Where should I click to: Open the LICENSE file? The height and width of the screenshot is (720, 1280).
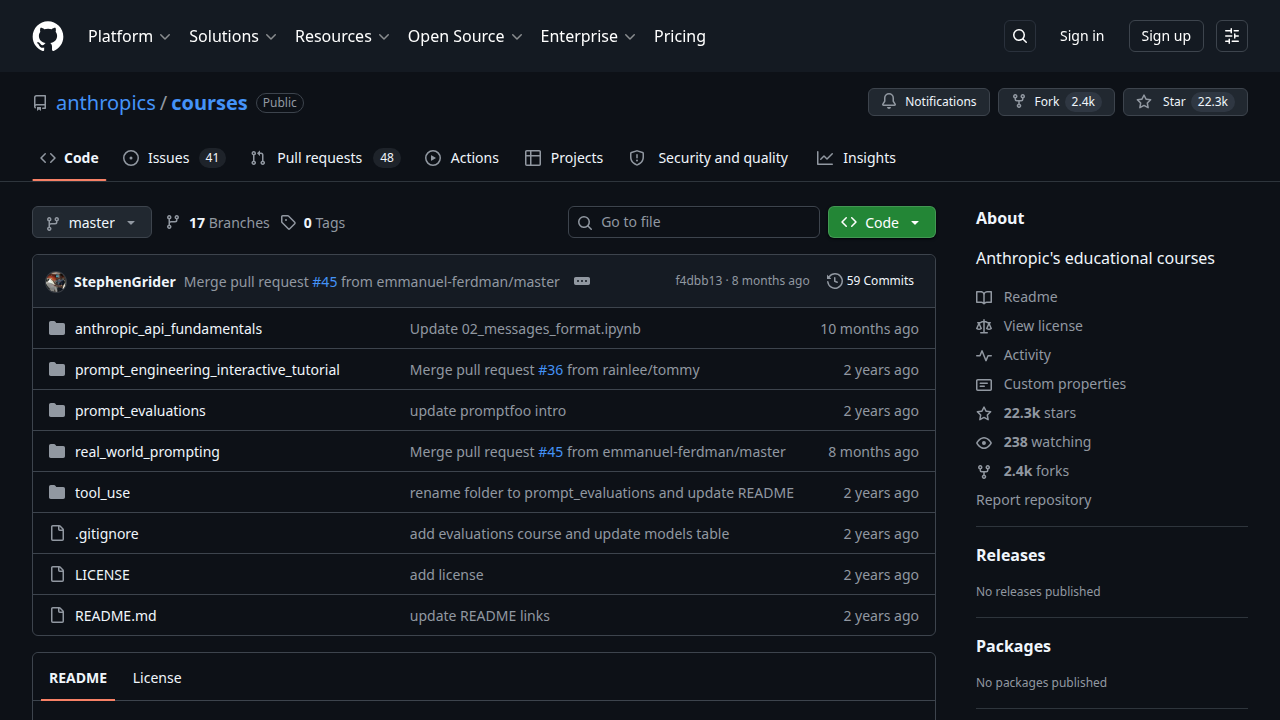(x=102, y=575)
